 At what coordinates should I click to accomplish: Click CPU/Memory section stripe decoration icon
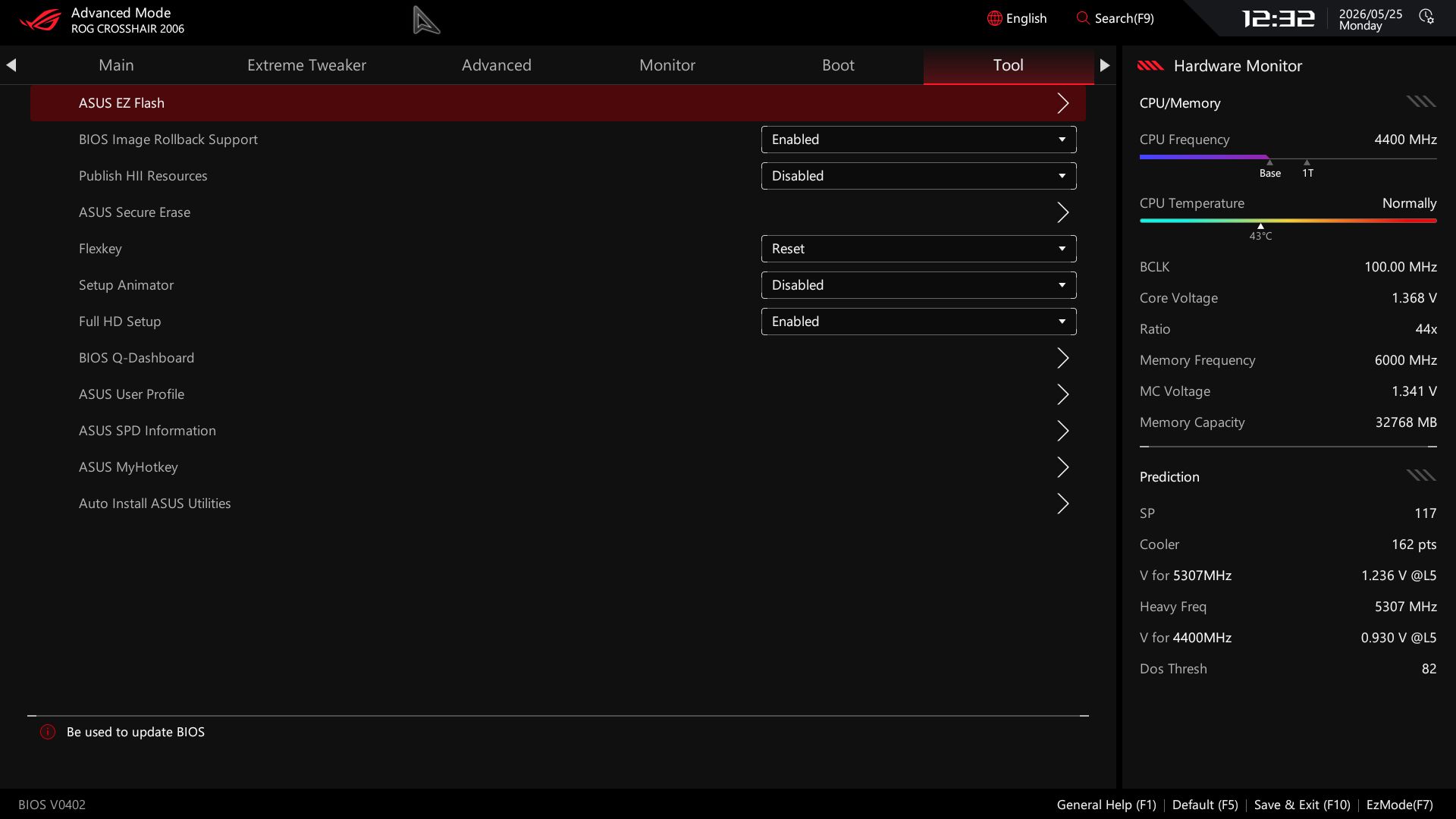tap(1421, 102)
